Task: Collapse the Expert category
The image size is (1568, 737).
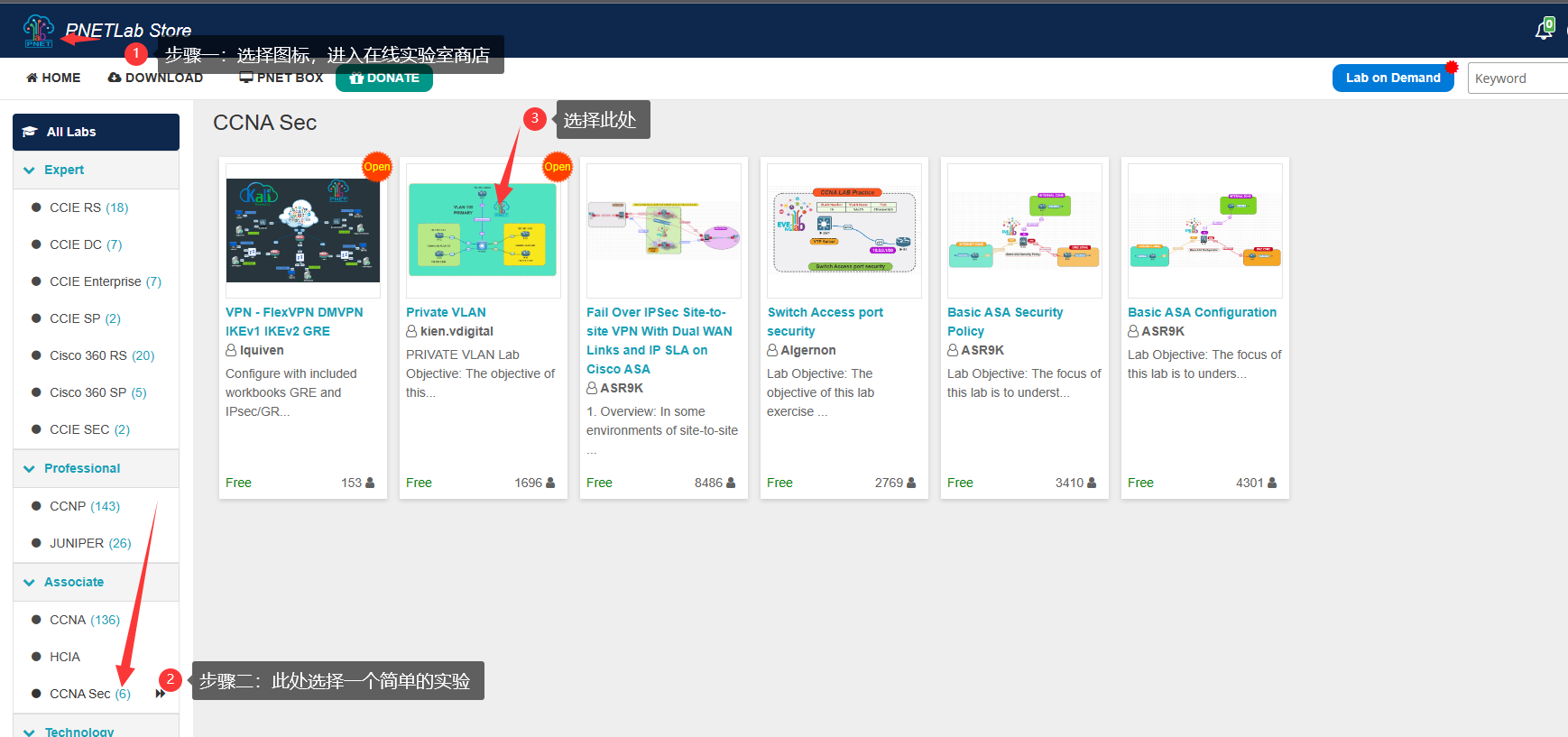Action: click(96, 170)
